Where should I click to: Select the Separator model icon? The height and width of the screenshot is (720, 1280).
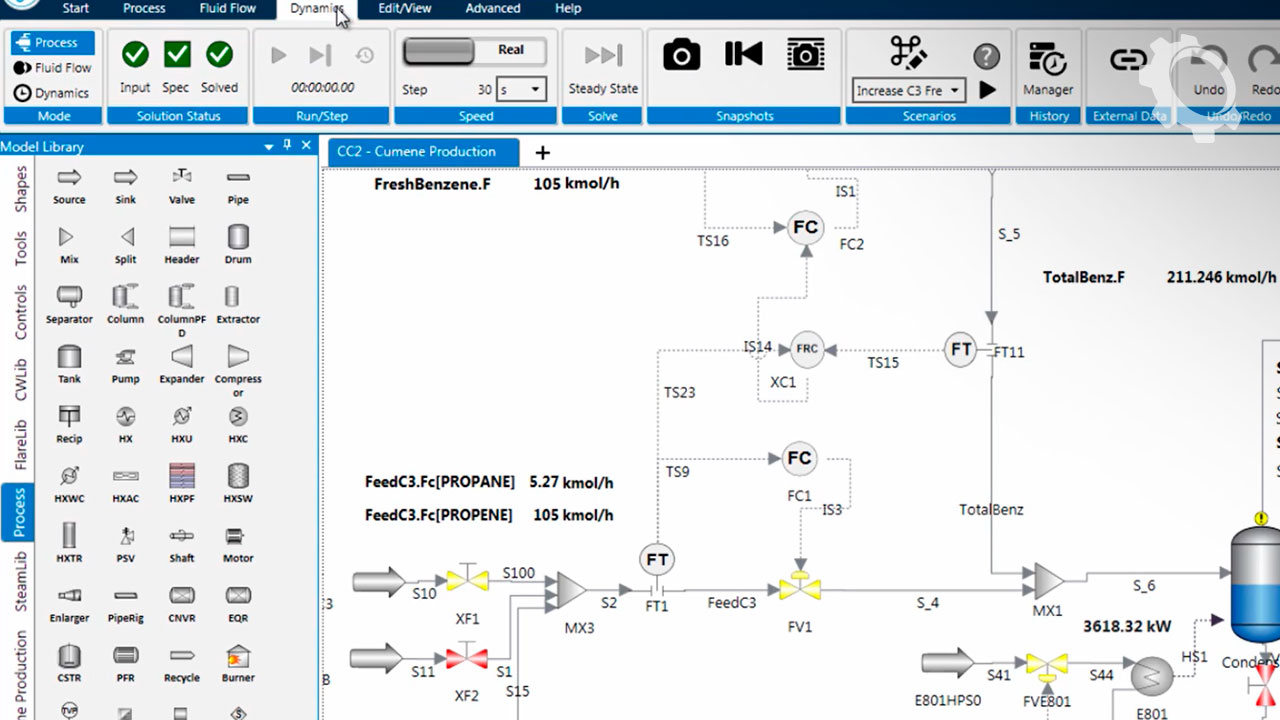point(69,297)
